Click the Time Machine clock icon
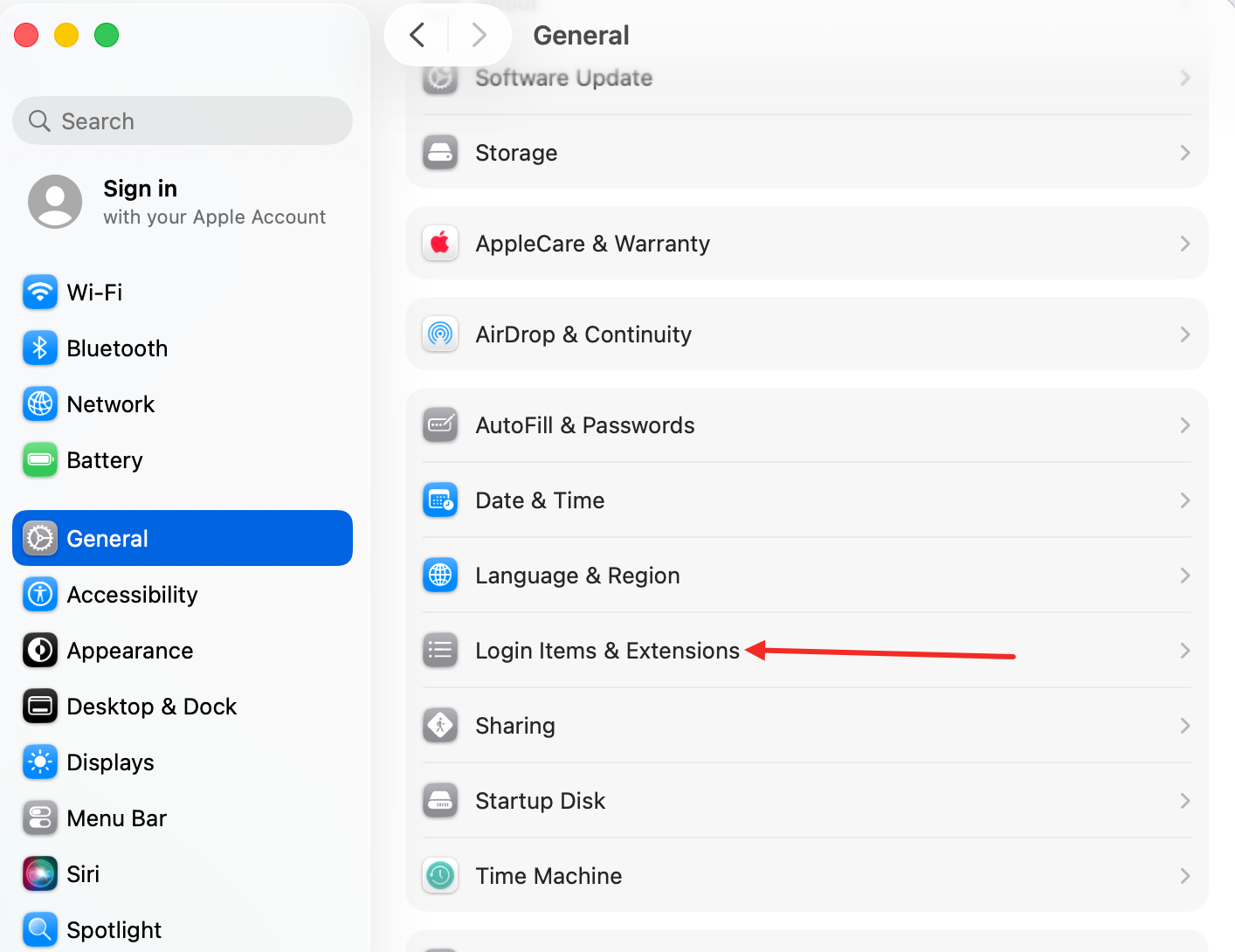Viewport: 1235px width, 952px height. click(x=440, y=876)
